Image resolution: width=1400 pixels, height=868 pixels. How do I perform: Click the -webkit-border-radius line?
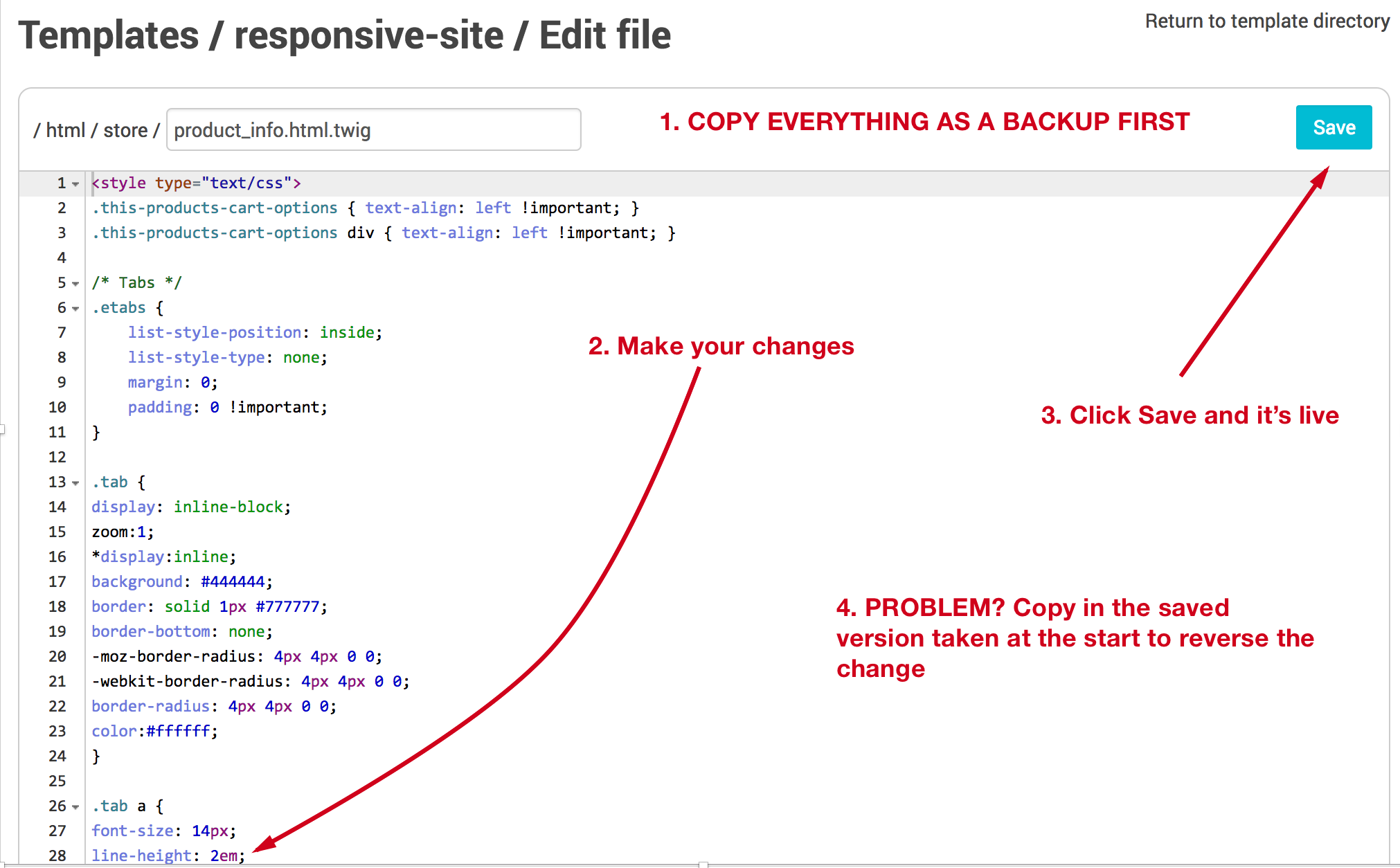[x=250, y=681]
